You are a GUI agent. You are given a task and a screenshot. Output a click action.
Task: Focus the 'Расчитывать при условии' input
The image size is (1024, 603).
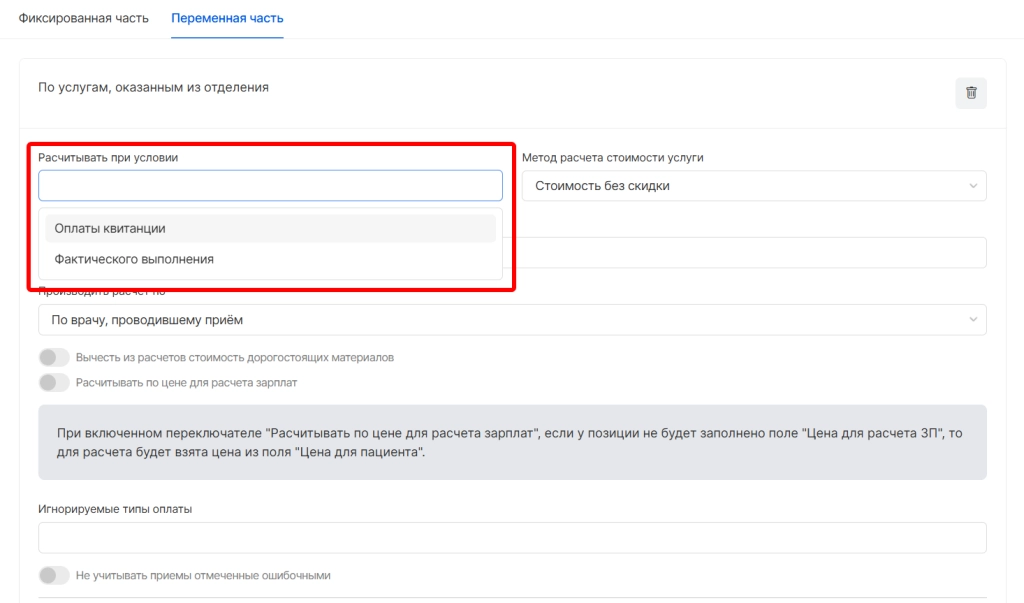(x=270, y=186)
